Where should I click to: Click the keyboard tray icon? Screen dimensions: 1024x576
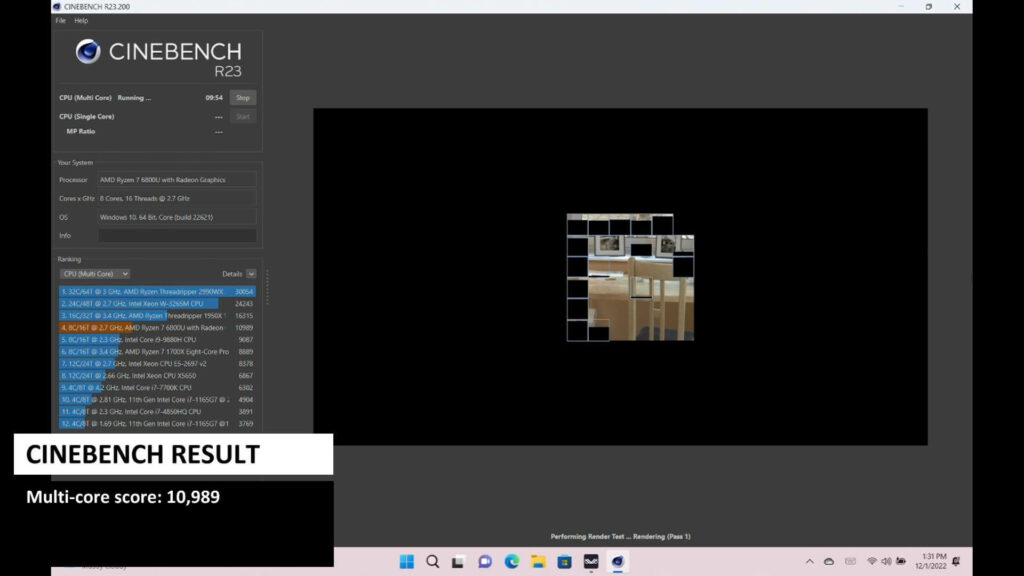(x=850, y=562)
